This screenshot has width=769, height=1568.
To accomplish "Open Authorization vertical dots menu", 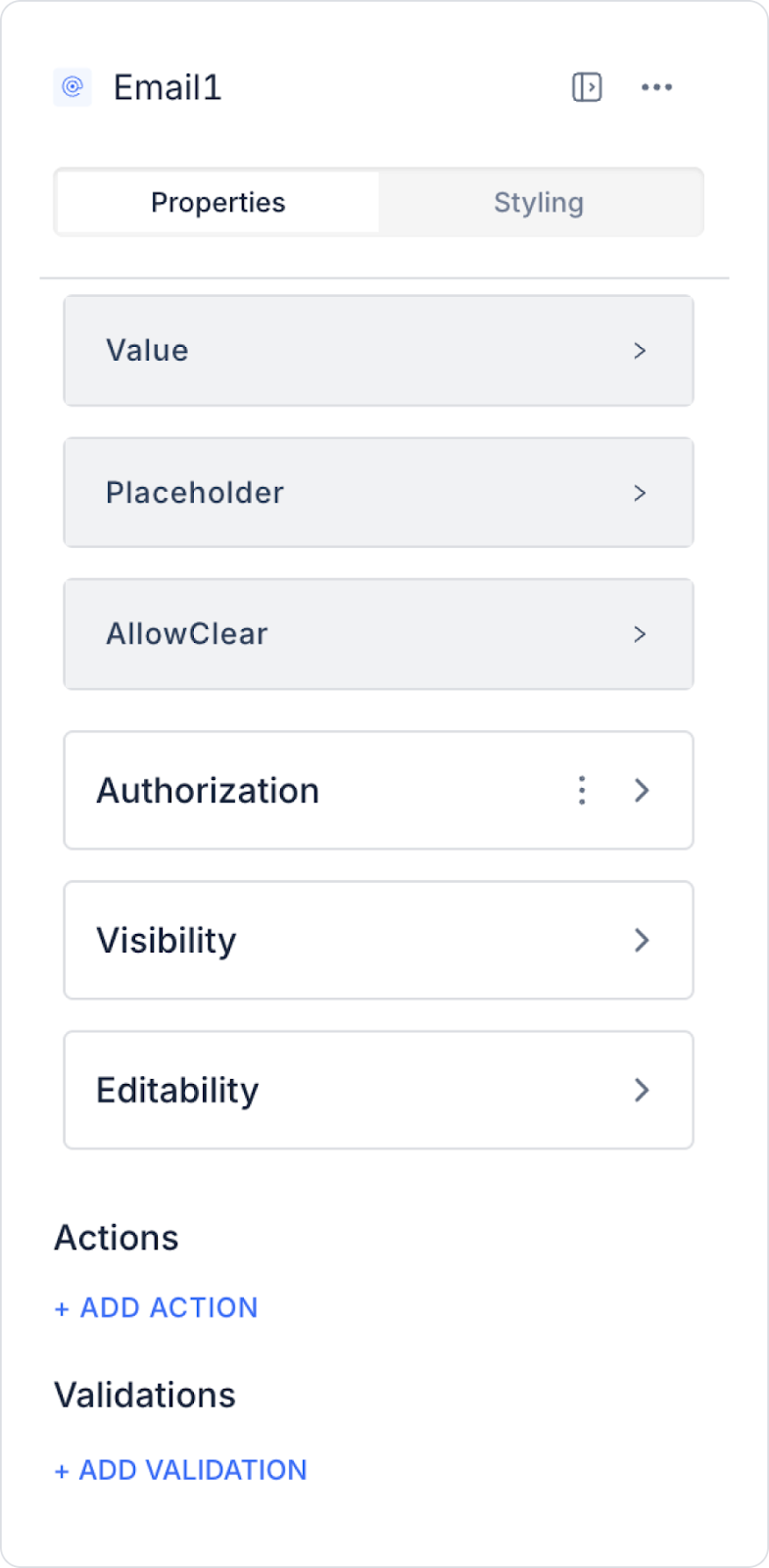I will point(582,790).
